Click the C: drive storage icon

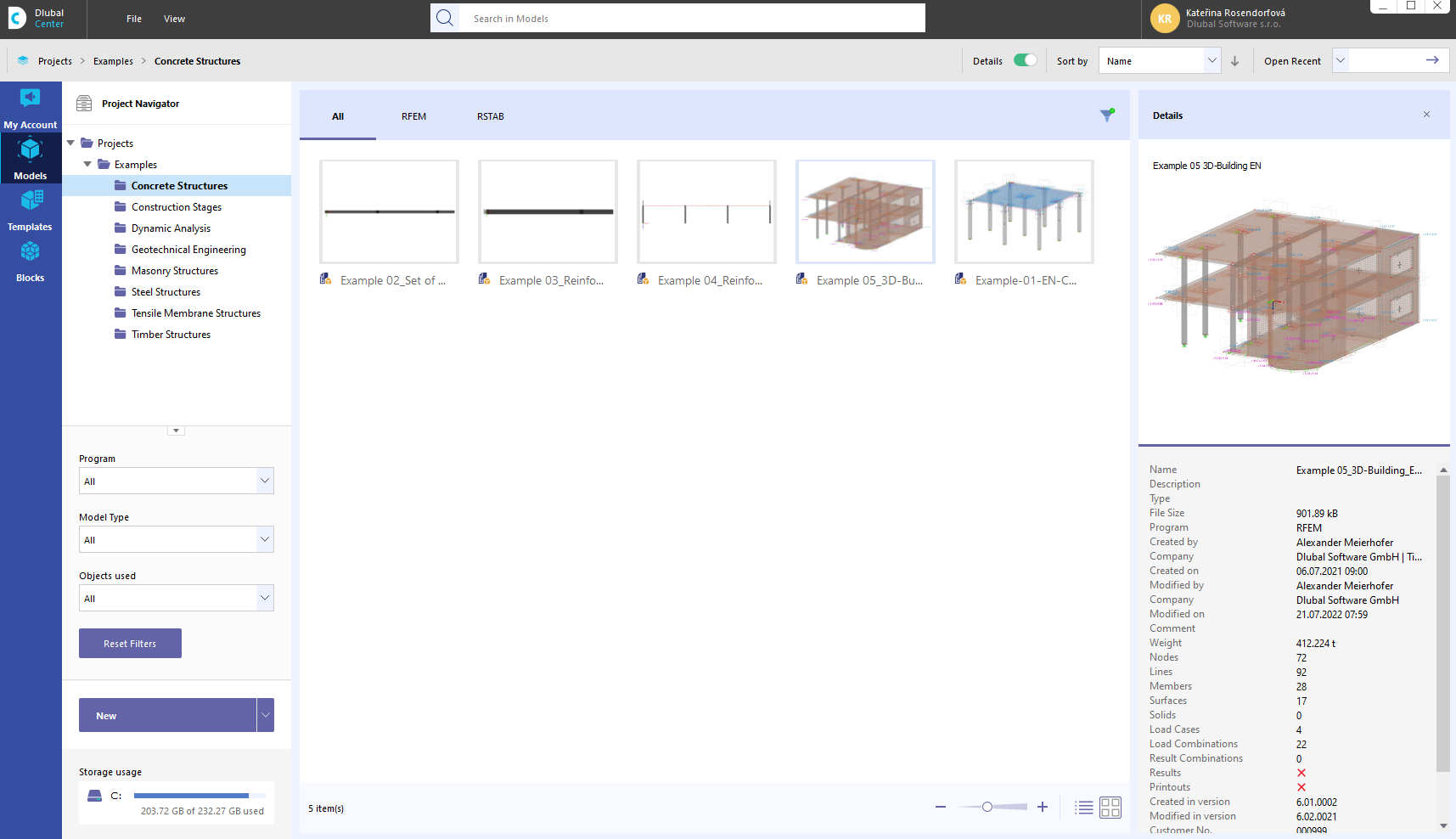click(95, 796)
